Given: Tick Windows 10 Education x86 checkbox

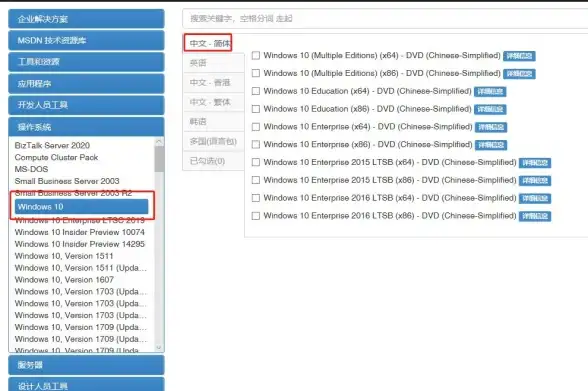Looking at the screenshot, I should coord(256,109).
